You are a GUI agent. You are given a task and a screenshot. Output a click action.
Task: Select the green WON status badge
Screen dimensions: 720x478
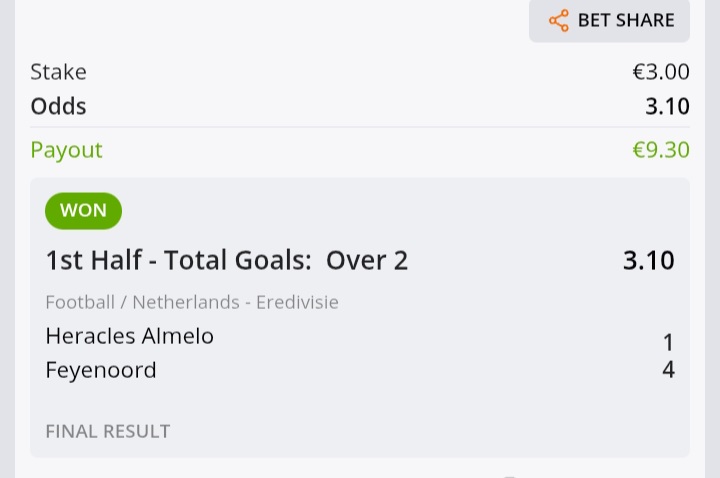click(x=84, y=211)
